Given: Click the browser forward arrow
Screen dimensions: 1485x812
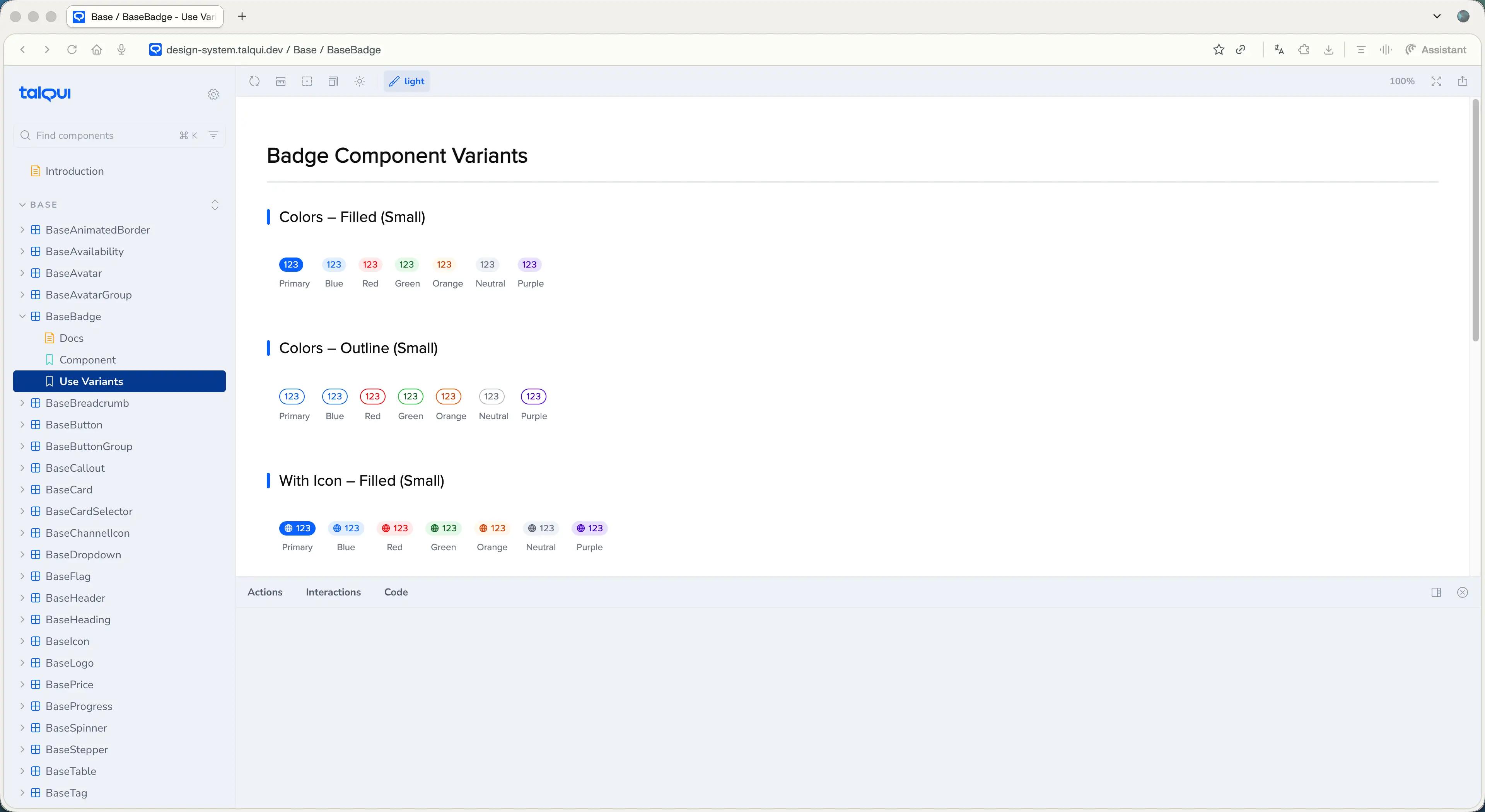Looking at the screenshot, I should coord(47,49).
